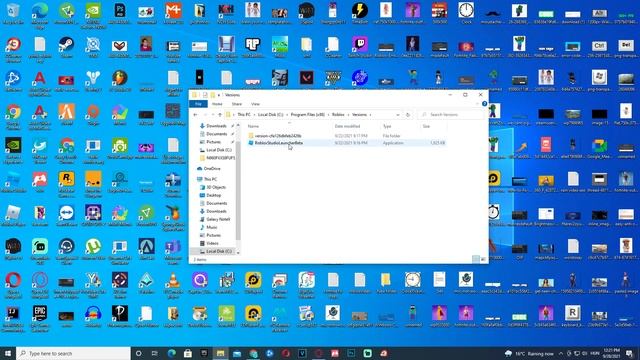This screenshot has width=640, height=360.
Task: Select the uTorrent desktop shortcut
Action: [x=93, y=249]
